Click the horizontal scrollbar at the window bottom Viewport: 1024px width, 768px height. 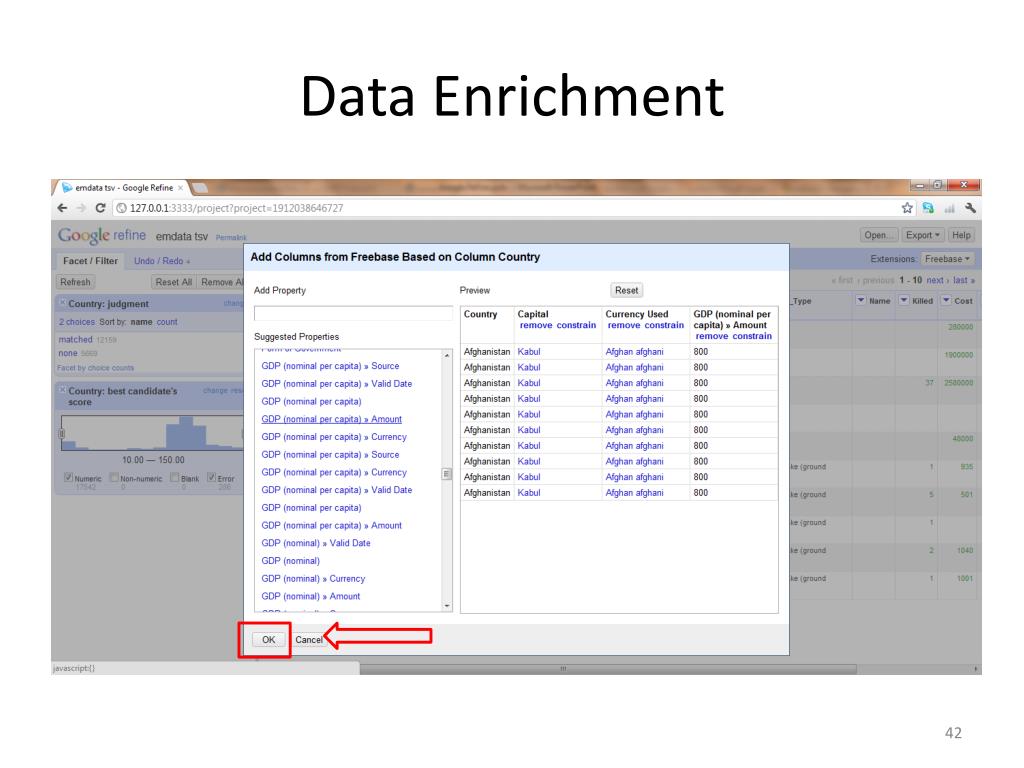pyautogui.click(x=607, y=669)
